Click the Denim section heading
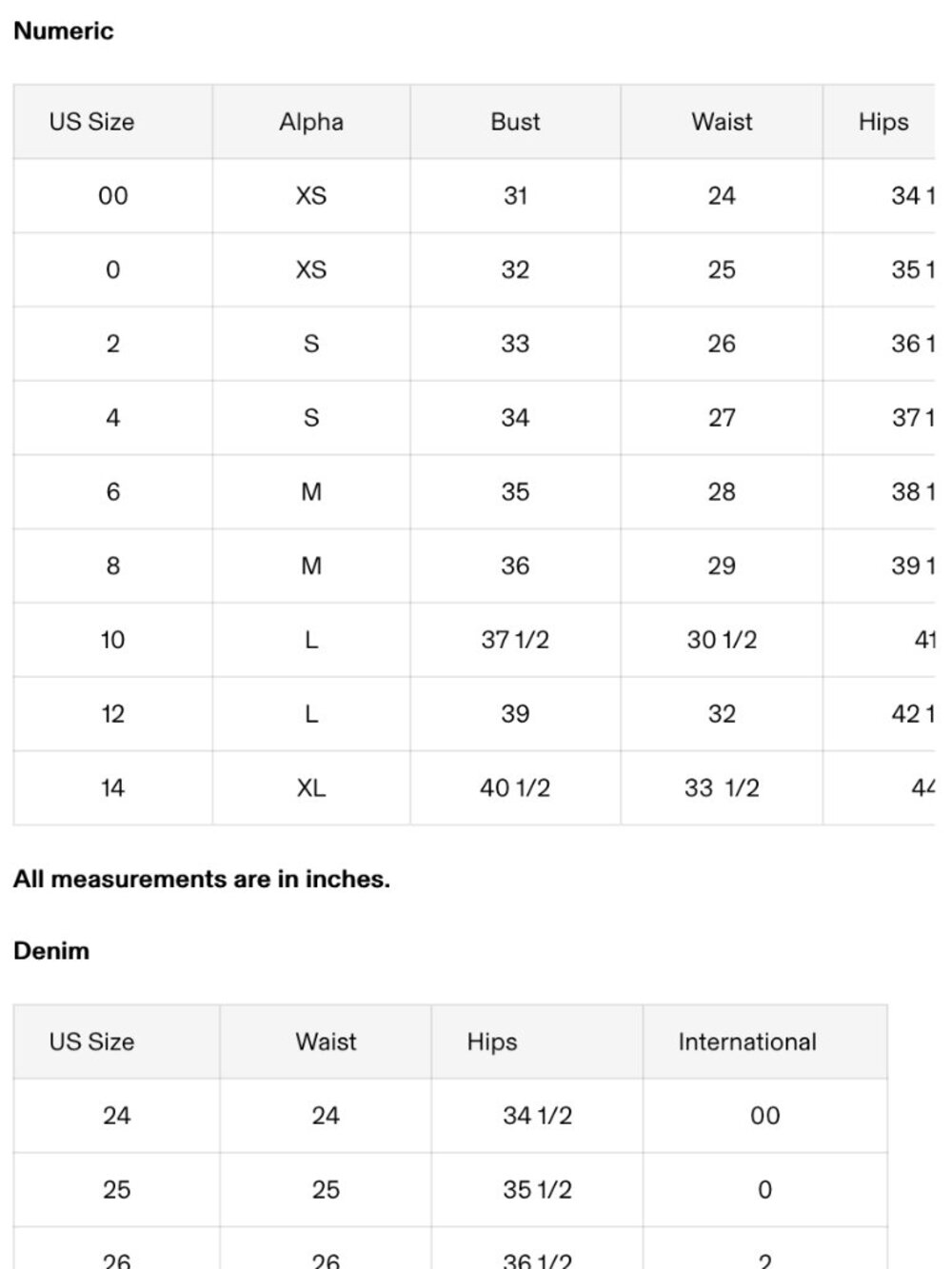 coord(51,951)
